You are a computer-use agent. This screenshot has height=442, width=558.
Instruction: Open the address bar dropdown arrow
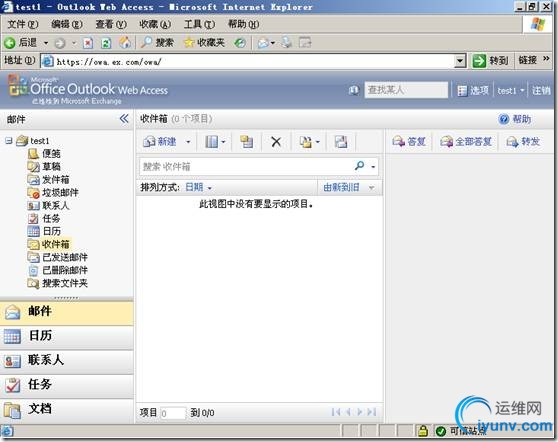[x=460, y=61]
